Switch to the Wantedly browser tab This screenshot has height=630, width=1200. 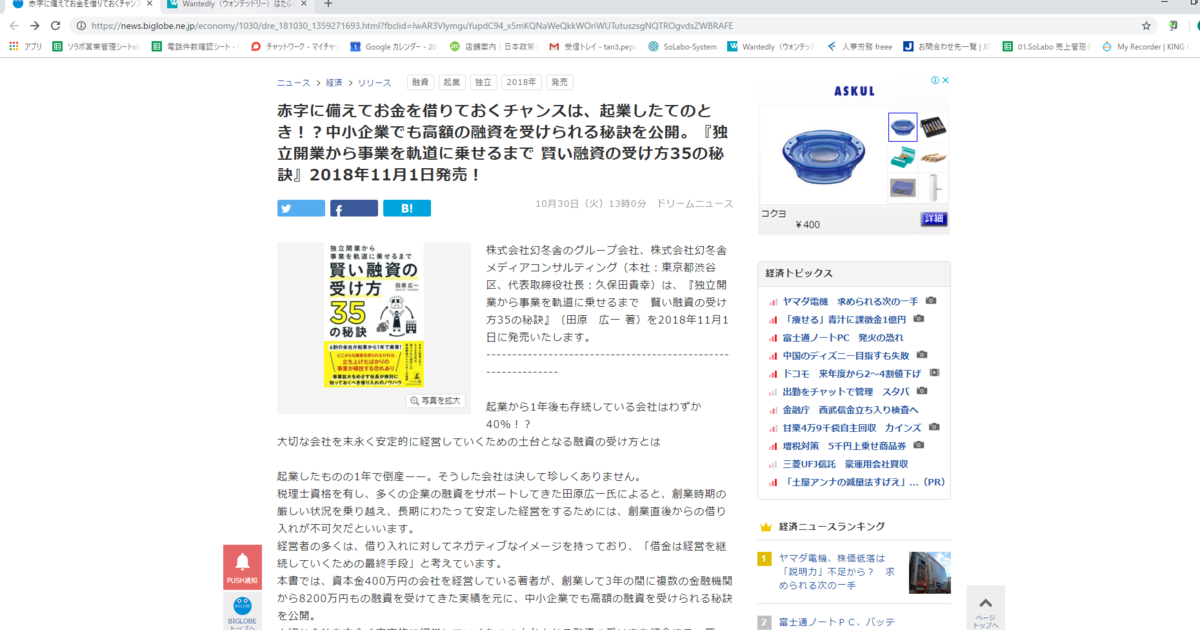[x=236, y=4]
